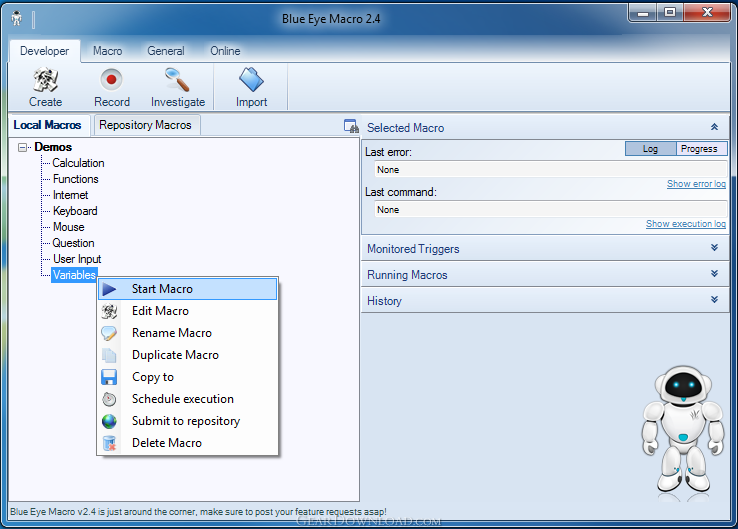Collapse the Selected Macro panel
Image resolution: width=738 pixels, height=529 pixels.
pyautogui.click(x=714, y=127)
